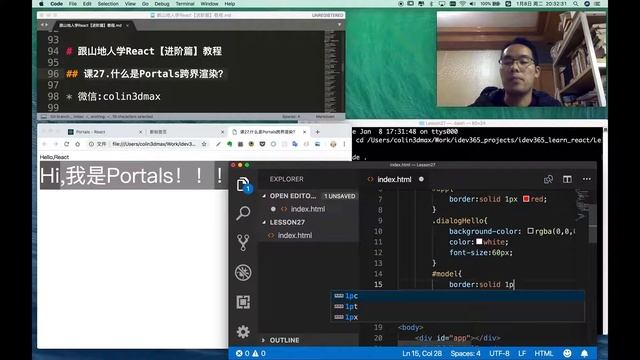Open the Sublime tab dropdown arrow
Image resolution: width=640 pixels, height=360 pixels.
click(339, 25)
